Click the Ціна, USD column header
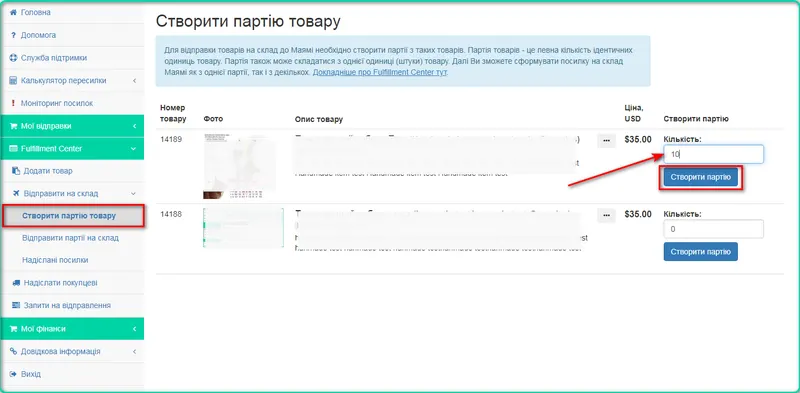The image size is (800, 393). point(634,113)
